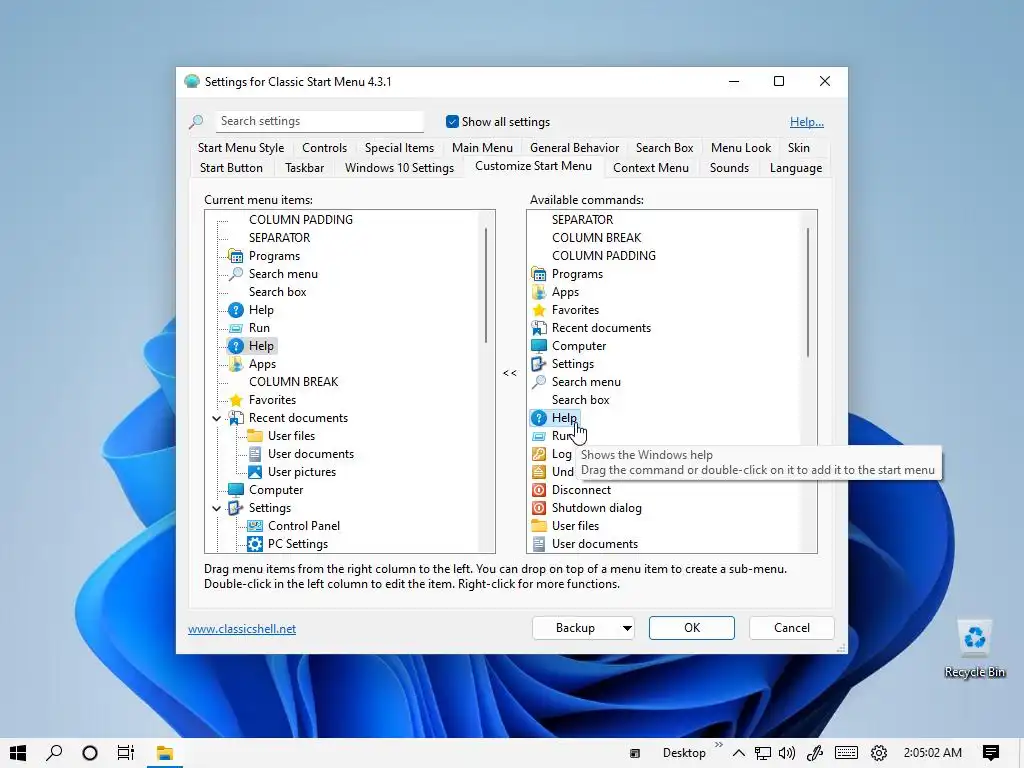Open the Language tab
The height and width of the screenshot is (768, 1024).
click(795, 168)
